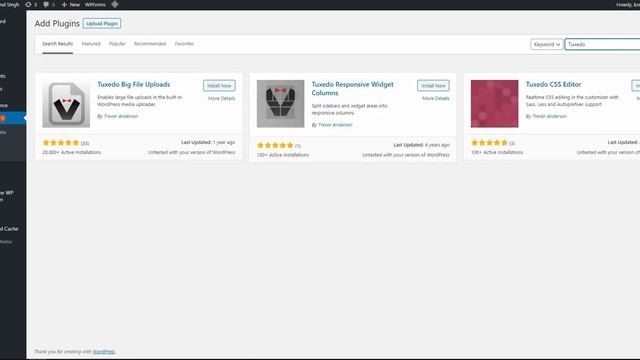Open the WordPress link in the footer
Screen dimensions: 640x360
coord(104,351)
